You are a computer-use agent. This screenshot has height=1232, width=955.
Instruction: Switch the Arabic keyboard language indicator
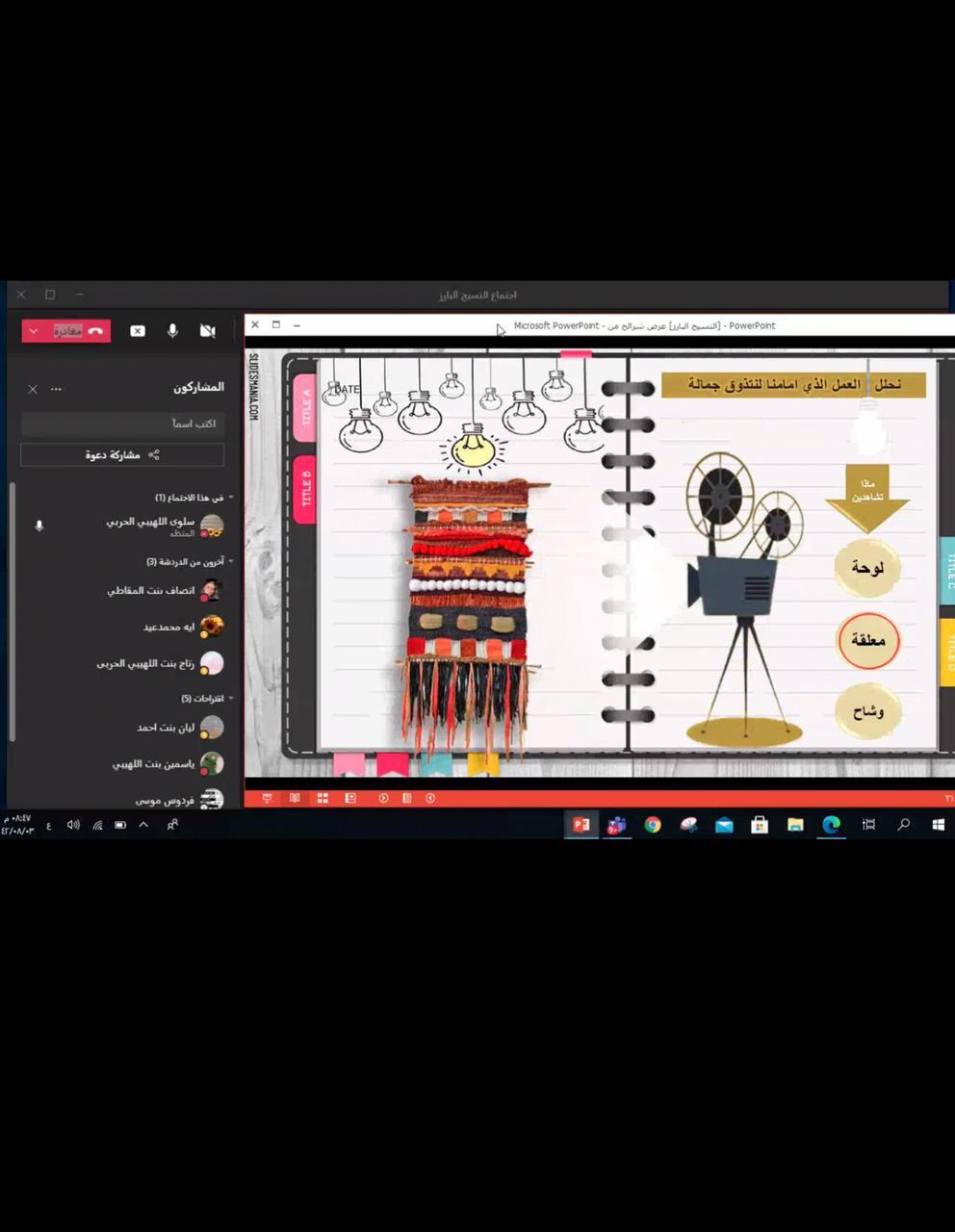click(49, 826)
